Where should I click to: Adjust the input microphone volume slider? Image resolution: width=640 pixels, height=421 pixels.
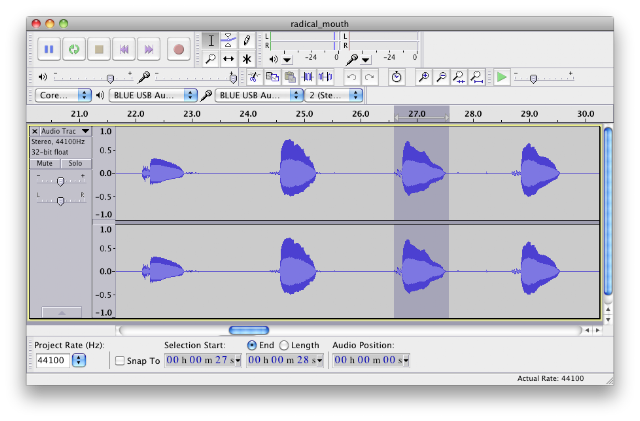pyautogui.click(x=233, y=77)
